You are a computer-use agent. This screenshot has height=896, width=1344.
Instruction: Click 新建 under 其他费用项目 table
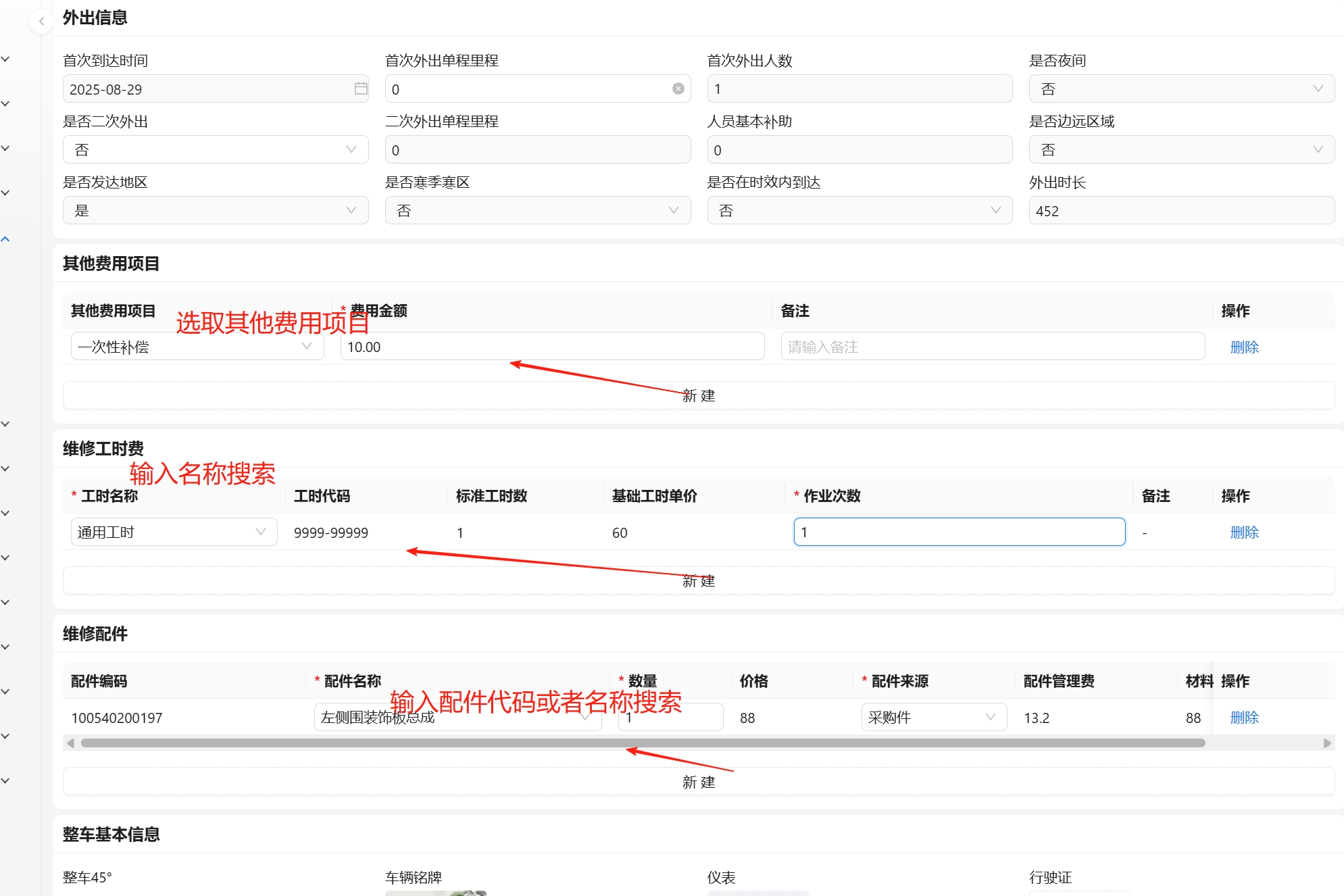(699, 395)
